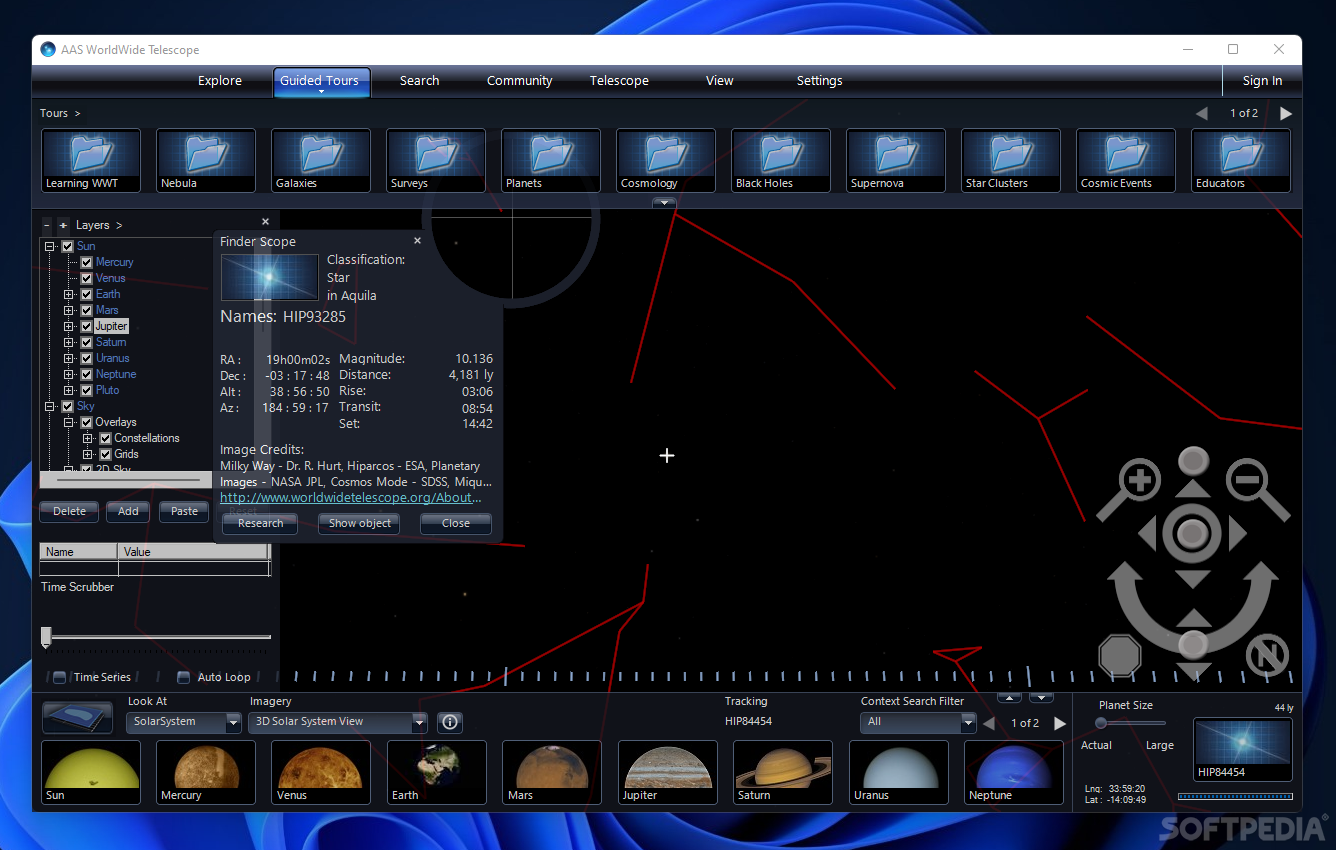This screenshot has width=1344, height=856.
Task: Enable the Auto Loop checkbox
Action: point(183,678)
